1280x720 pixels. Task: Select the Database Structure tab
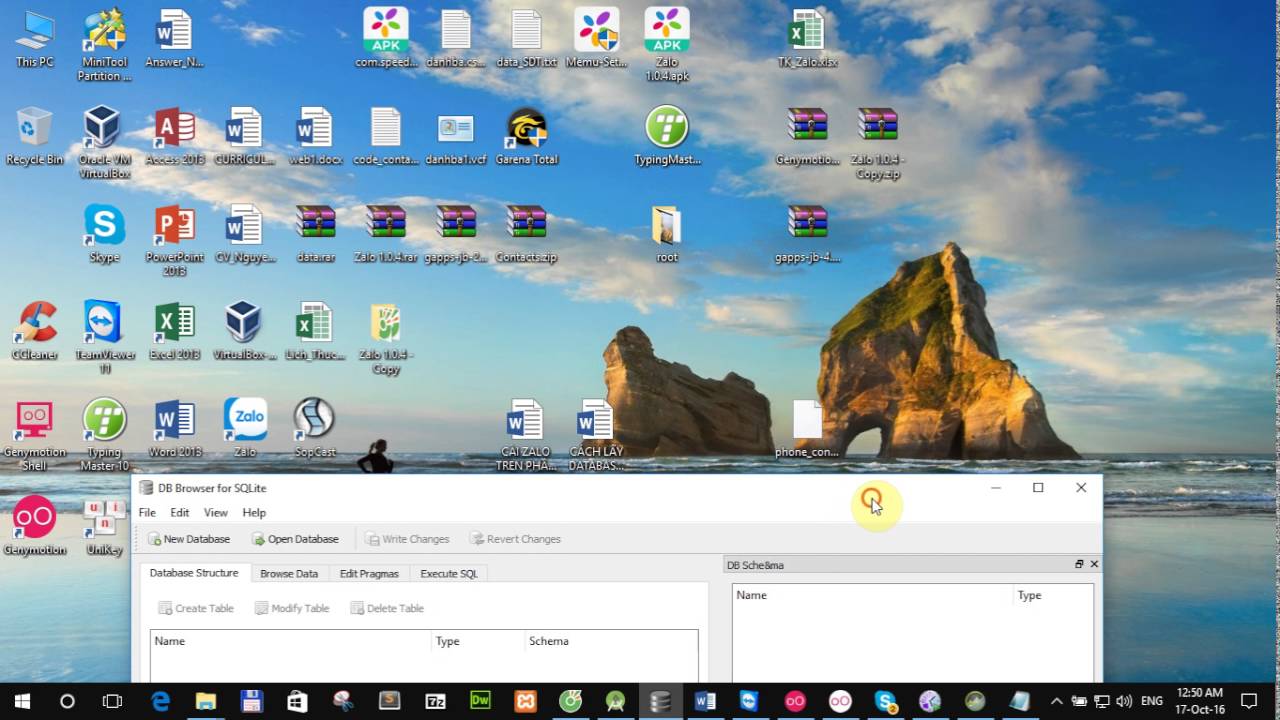coord(194,573)
